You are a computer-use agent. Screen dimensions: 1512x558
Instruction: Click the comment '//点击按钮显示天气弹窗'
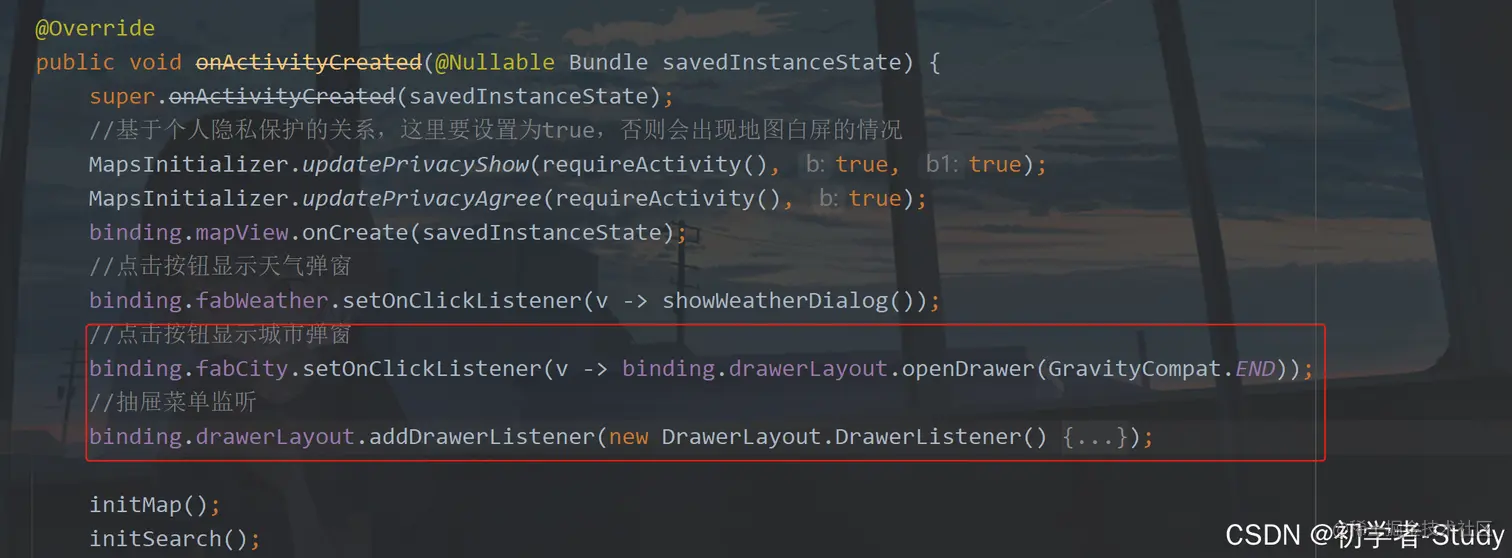(220, 267)
